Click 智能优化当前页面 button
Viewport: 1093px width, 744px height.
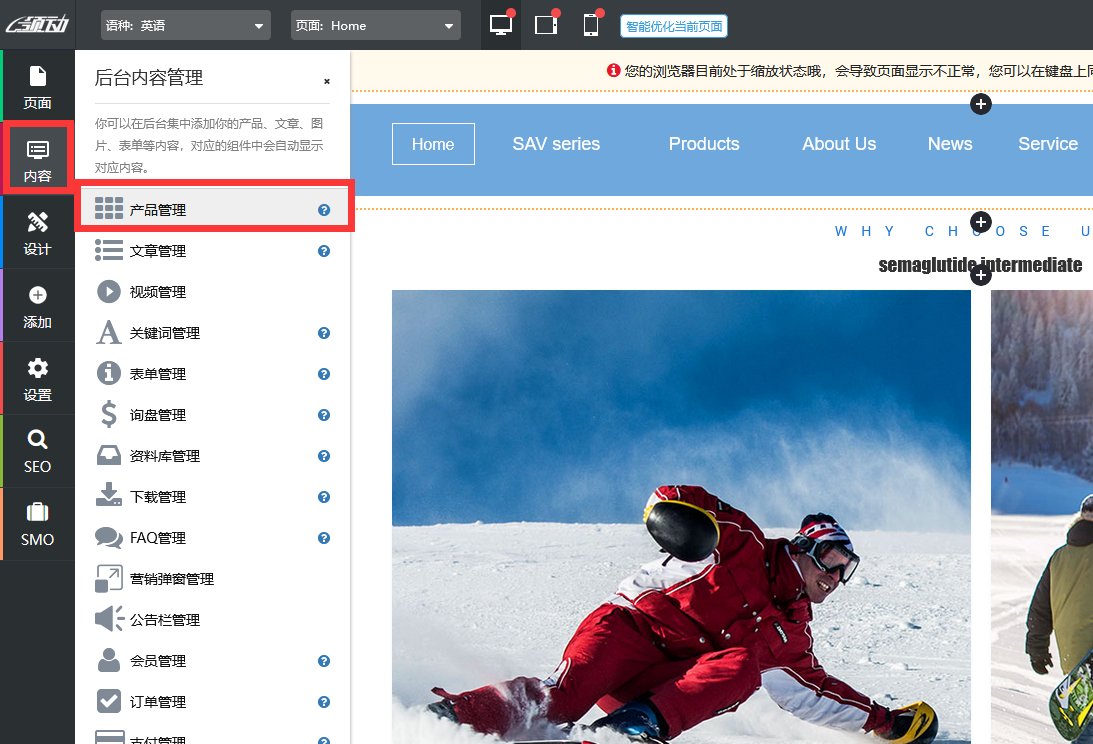click(673, 26)
